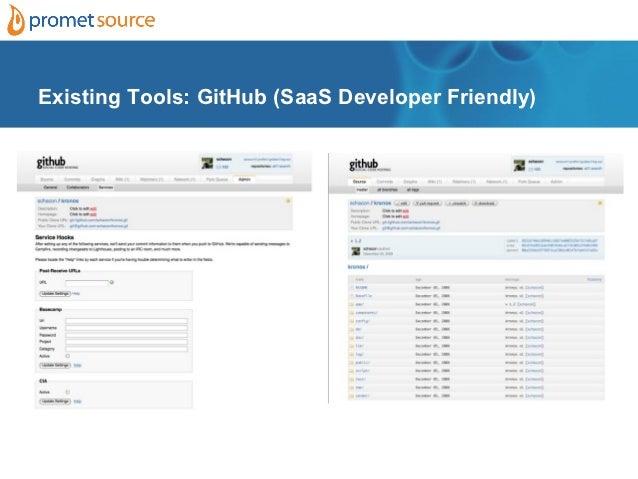Click folder icon of db/ row
Screen dimensions: 638x479
(351, 329)
